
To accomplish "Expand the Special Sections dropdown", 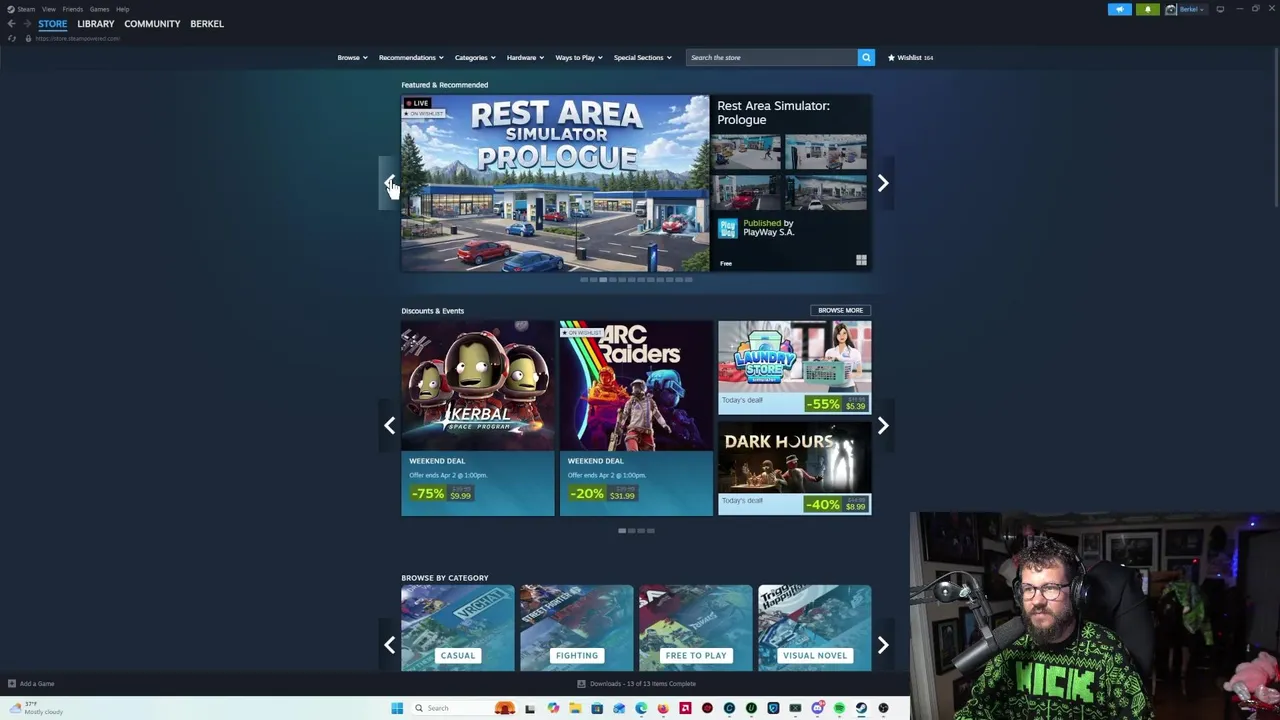I will point(642,58).
